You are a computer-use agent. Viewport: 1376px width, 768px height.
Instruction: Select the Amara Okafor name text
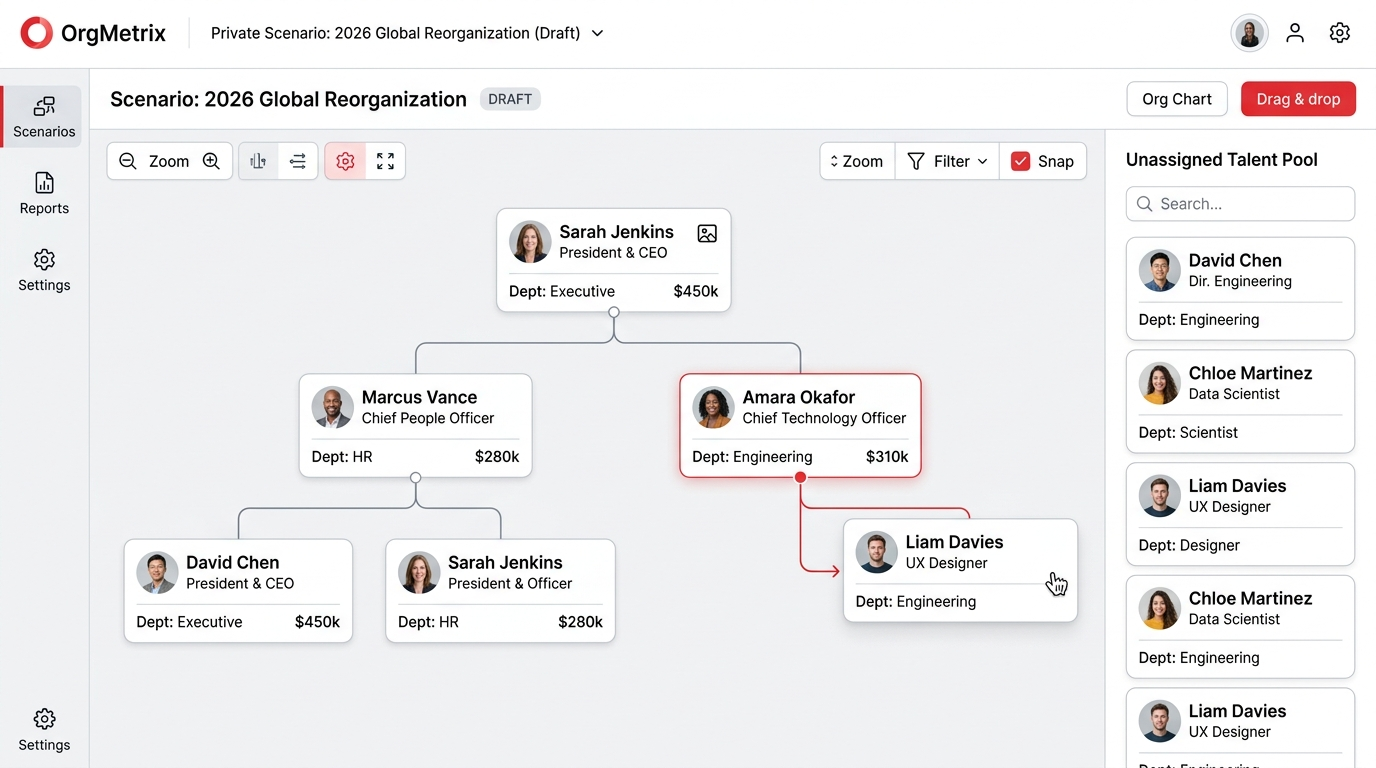click(x=798, y=397)
